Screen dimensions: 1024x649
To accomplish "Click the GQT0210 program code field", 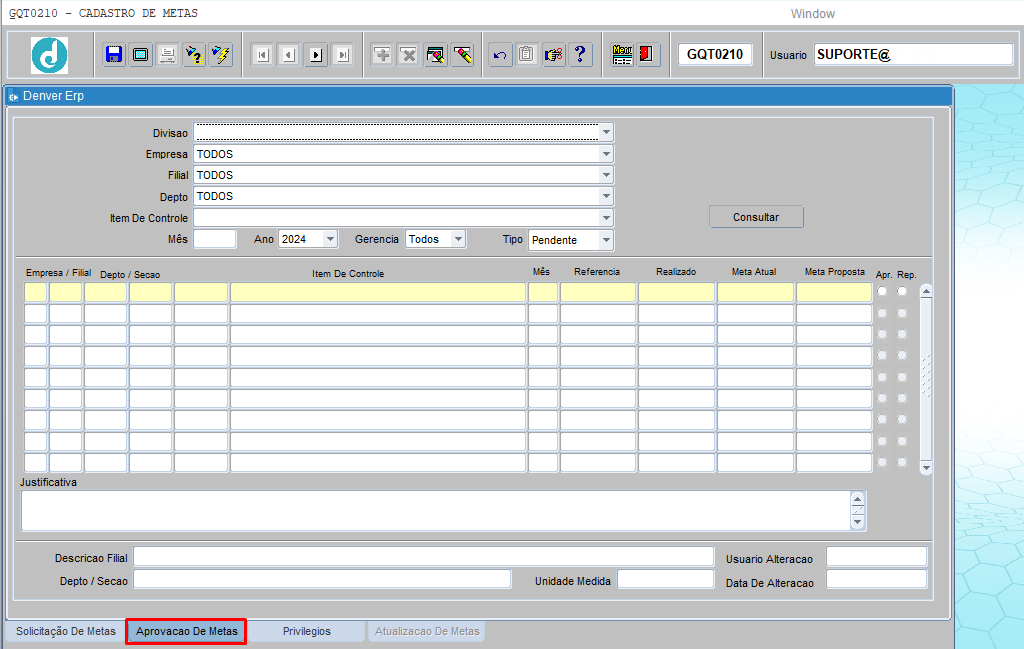I will tap(715, 54).
